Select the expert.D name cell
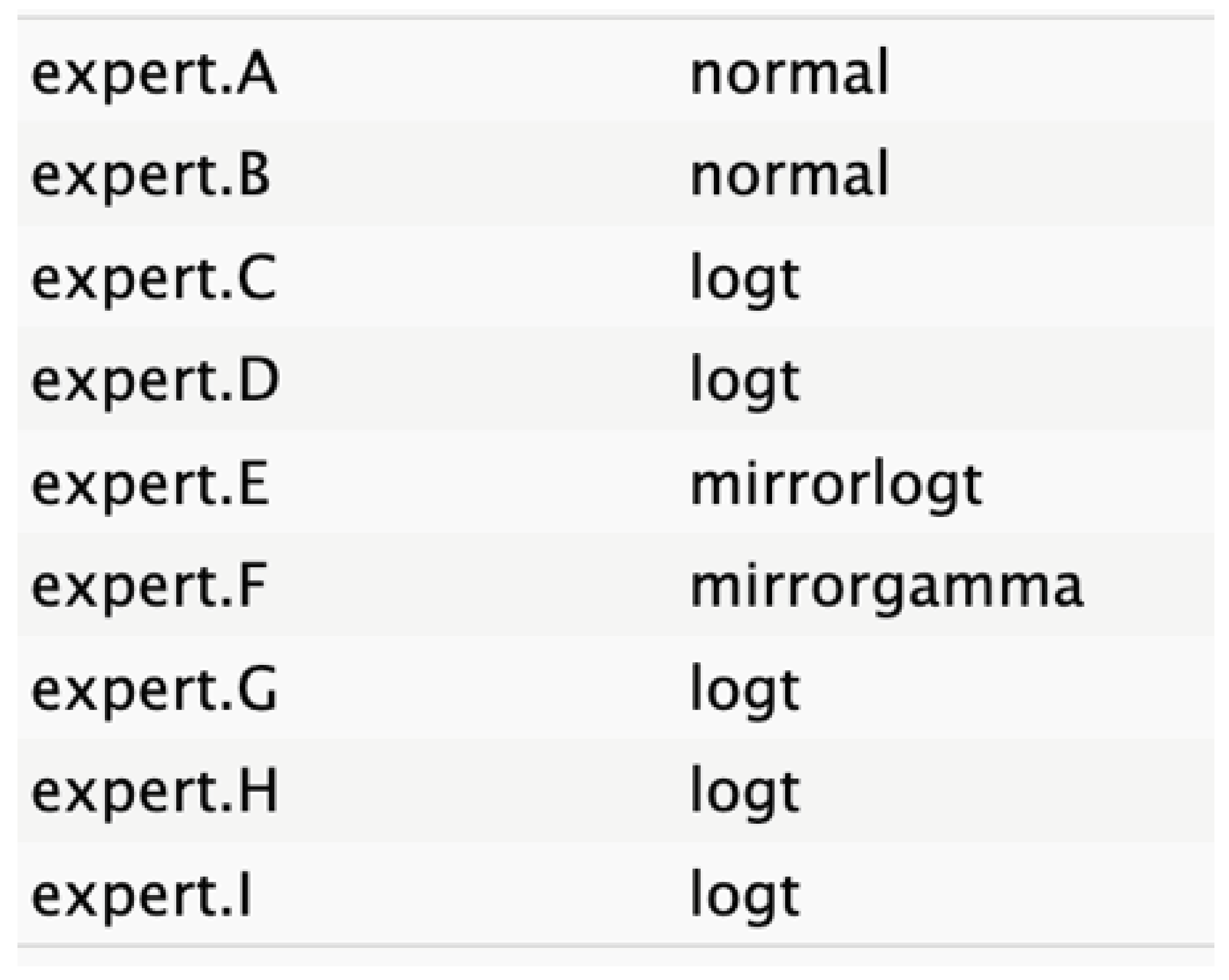This screenshot has height=980, width=1229. [x=155, y=380]
